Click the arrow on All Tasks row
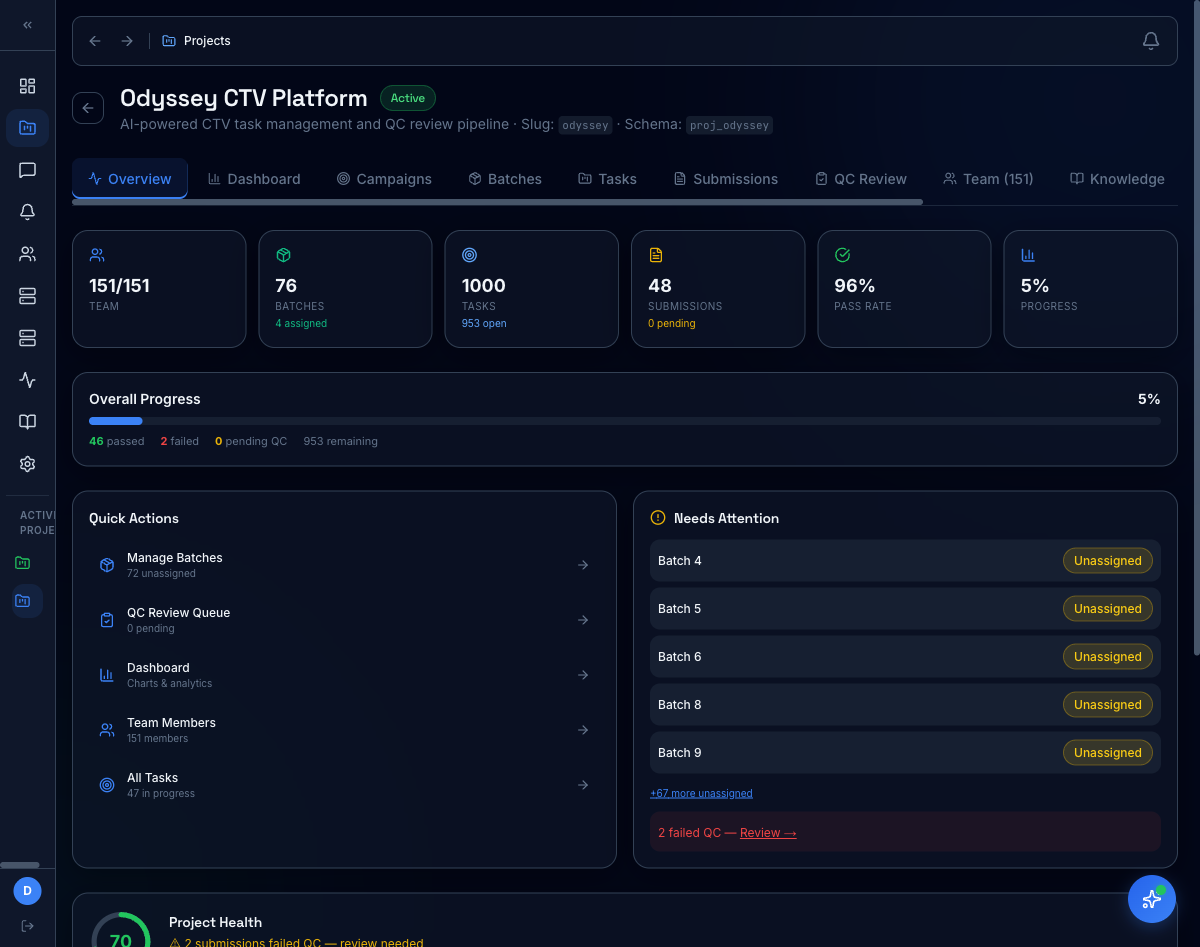 click(x=583, y=785)
